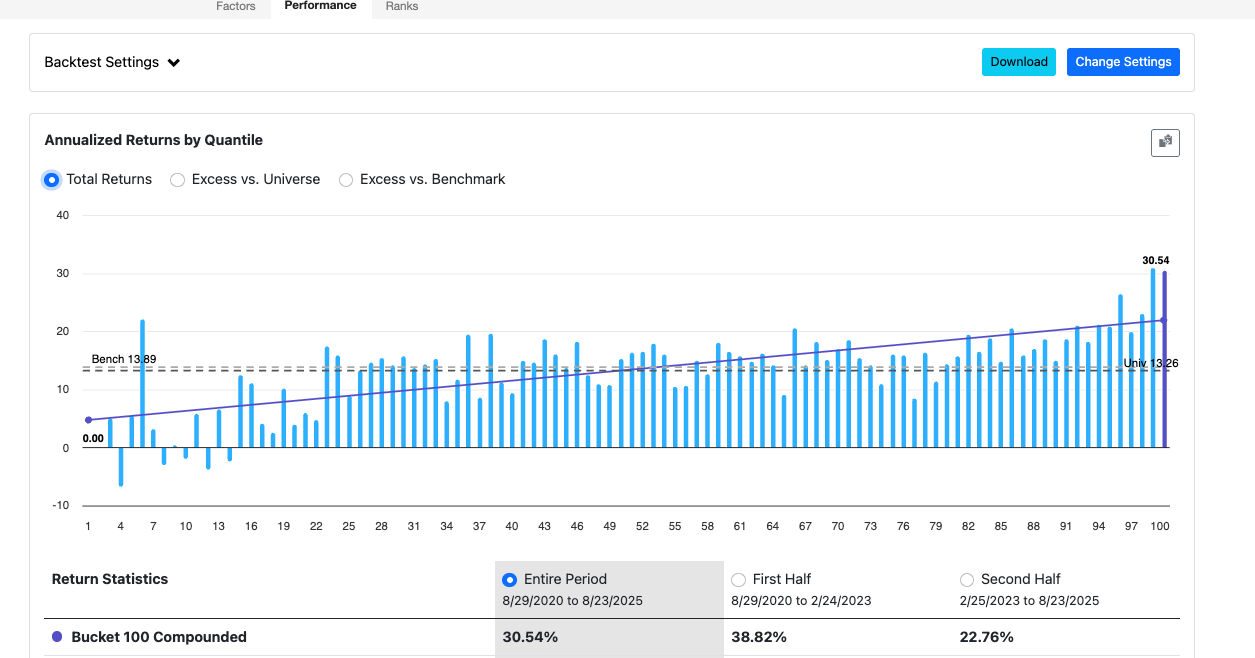This screenshot has height=658, width=1255.
Task: Select Excess vs. Benchmark radio button
Action: (346, 180)
